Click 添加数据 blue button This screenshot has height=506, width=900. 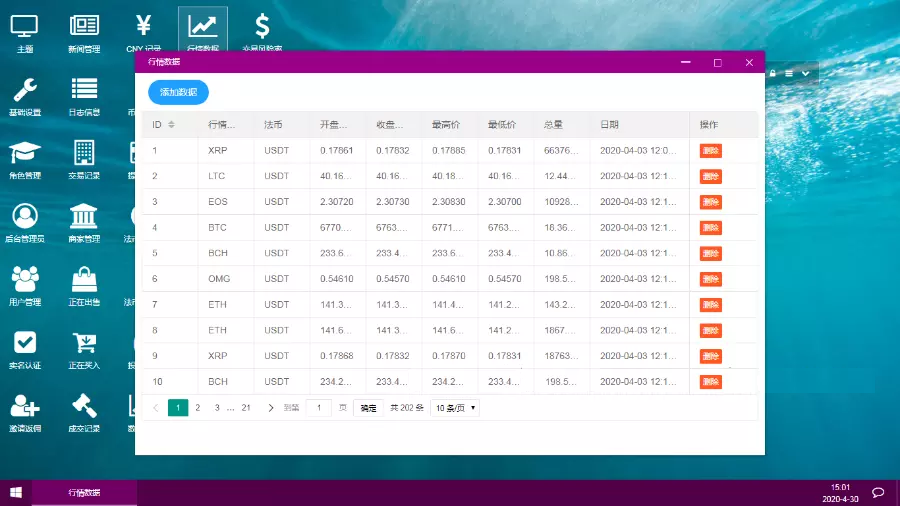point(178,92)
